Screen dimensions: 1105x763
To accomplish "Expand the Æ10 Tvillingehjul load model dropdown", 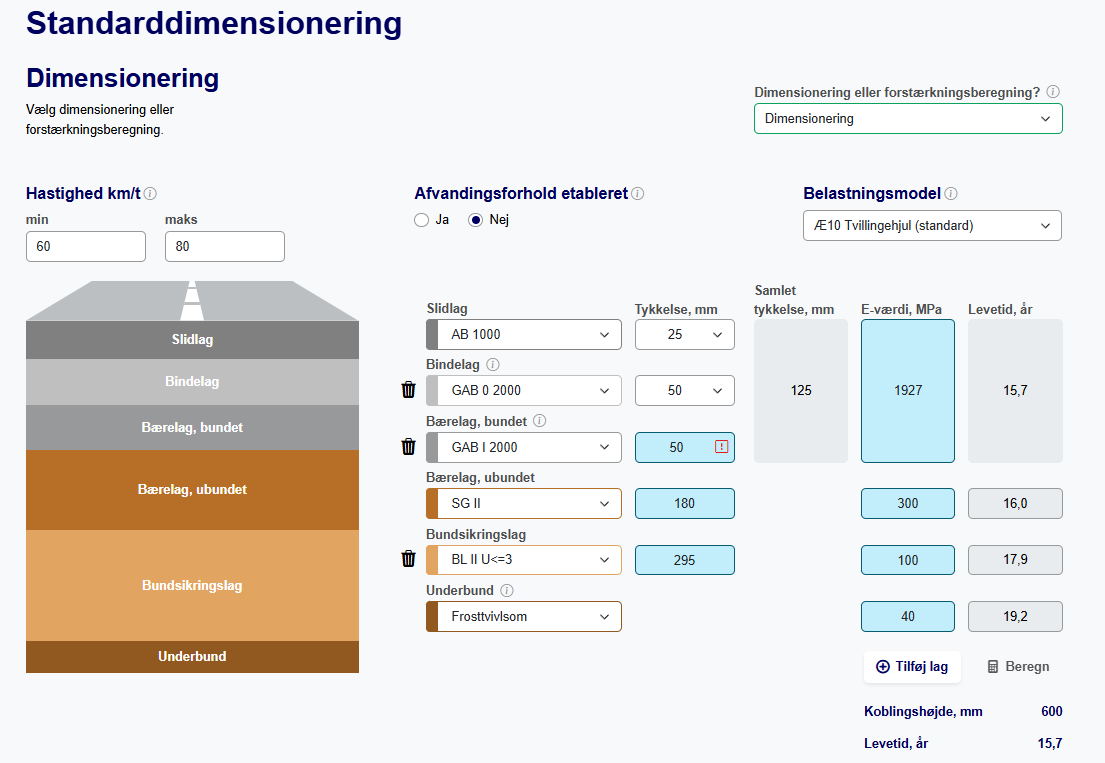I will [932, 225].
